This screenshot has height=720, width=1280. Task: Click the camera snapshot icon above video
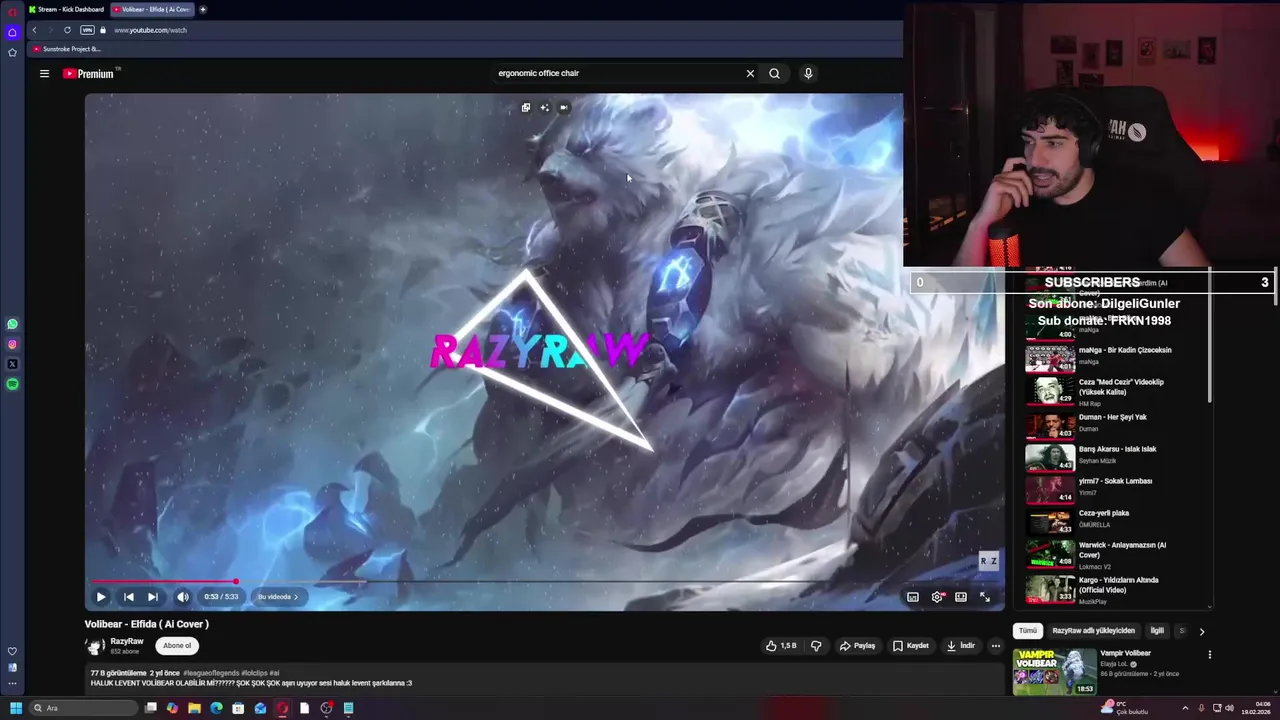[x=564, y=108]
